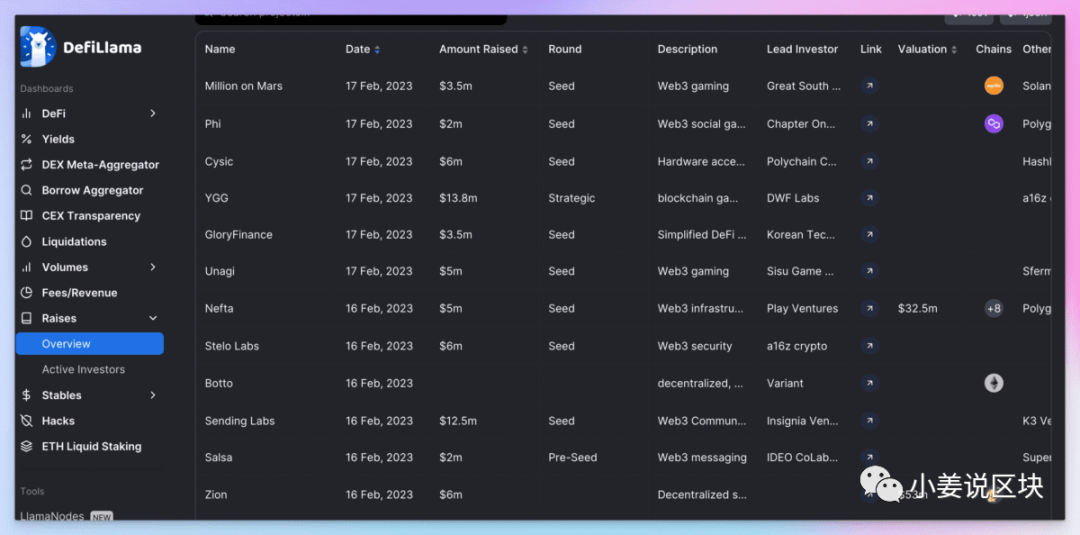
Task: Click "Zion" project name
Action: point(216,494)
